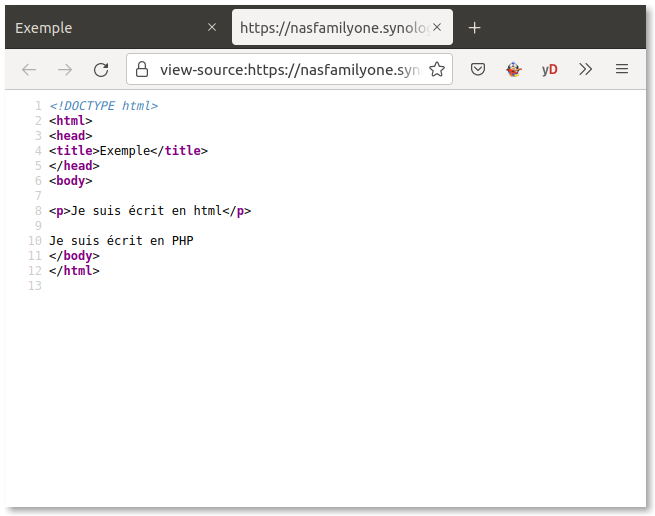
Task: Click the 'Je suis écrit en PHP' line
Action: [121, 241]
